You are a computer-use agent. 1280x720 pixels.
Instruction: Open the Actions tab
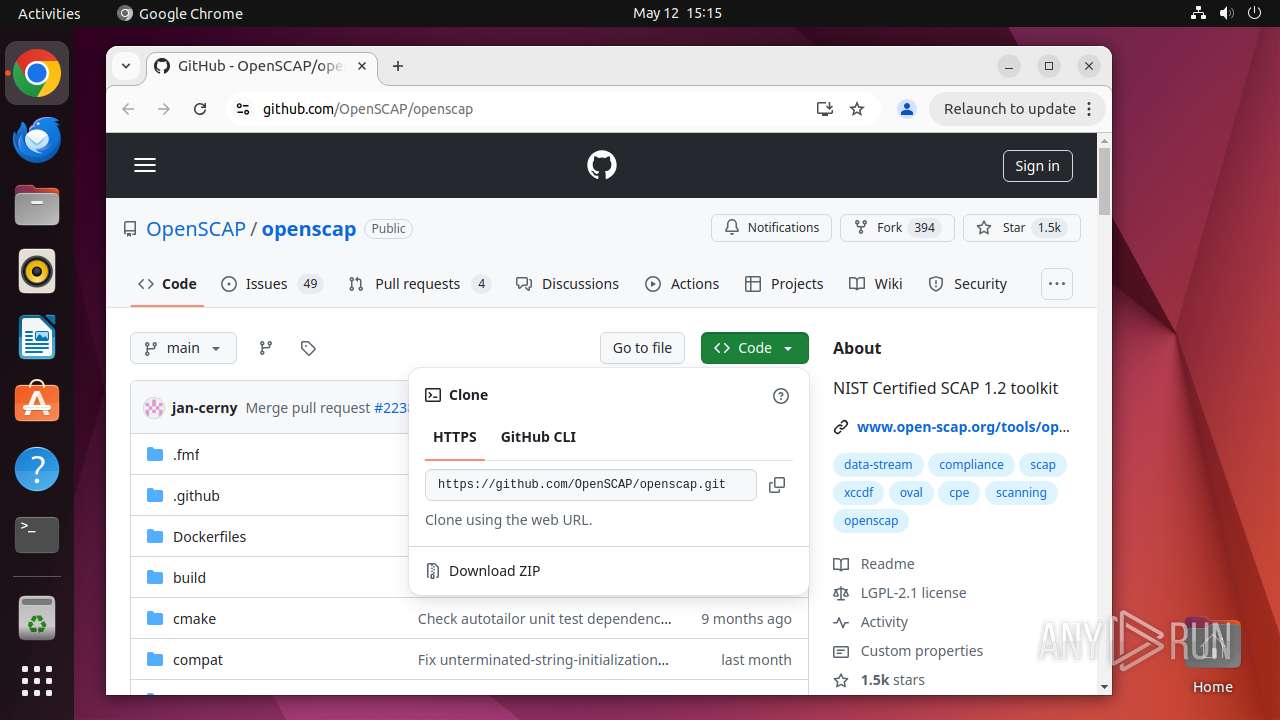682,284
